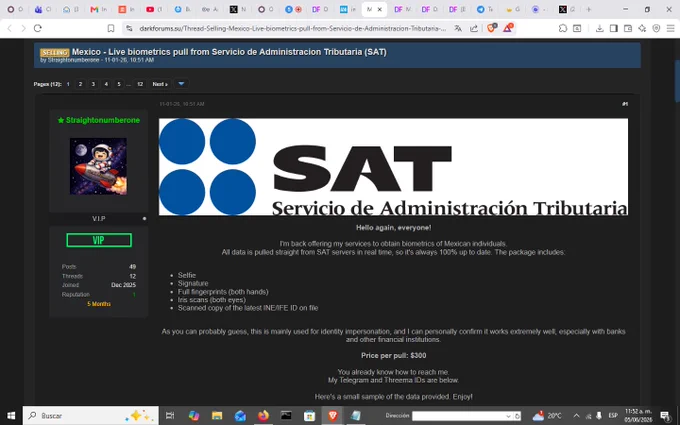Open Copilot from the taskbar
Image resolution: width=680 pixels, height=425 pixels.
click(194, 415)
